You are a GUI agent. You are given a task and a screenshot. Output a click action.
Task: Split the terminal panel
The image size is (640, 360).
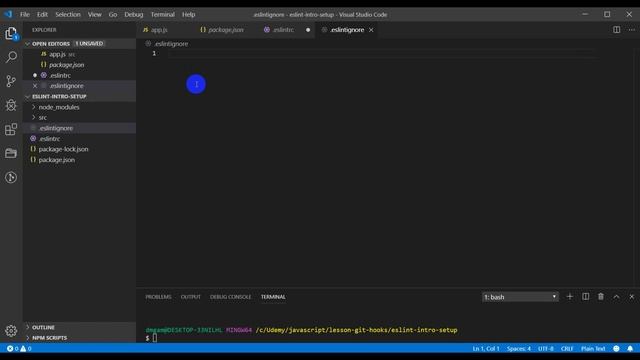(585, 297)
